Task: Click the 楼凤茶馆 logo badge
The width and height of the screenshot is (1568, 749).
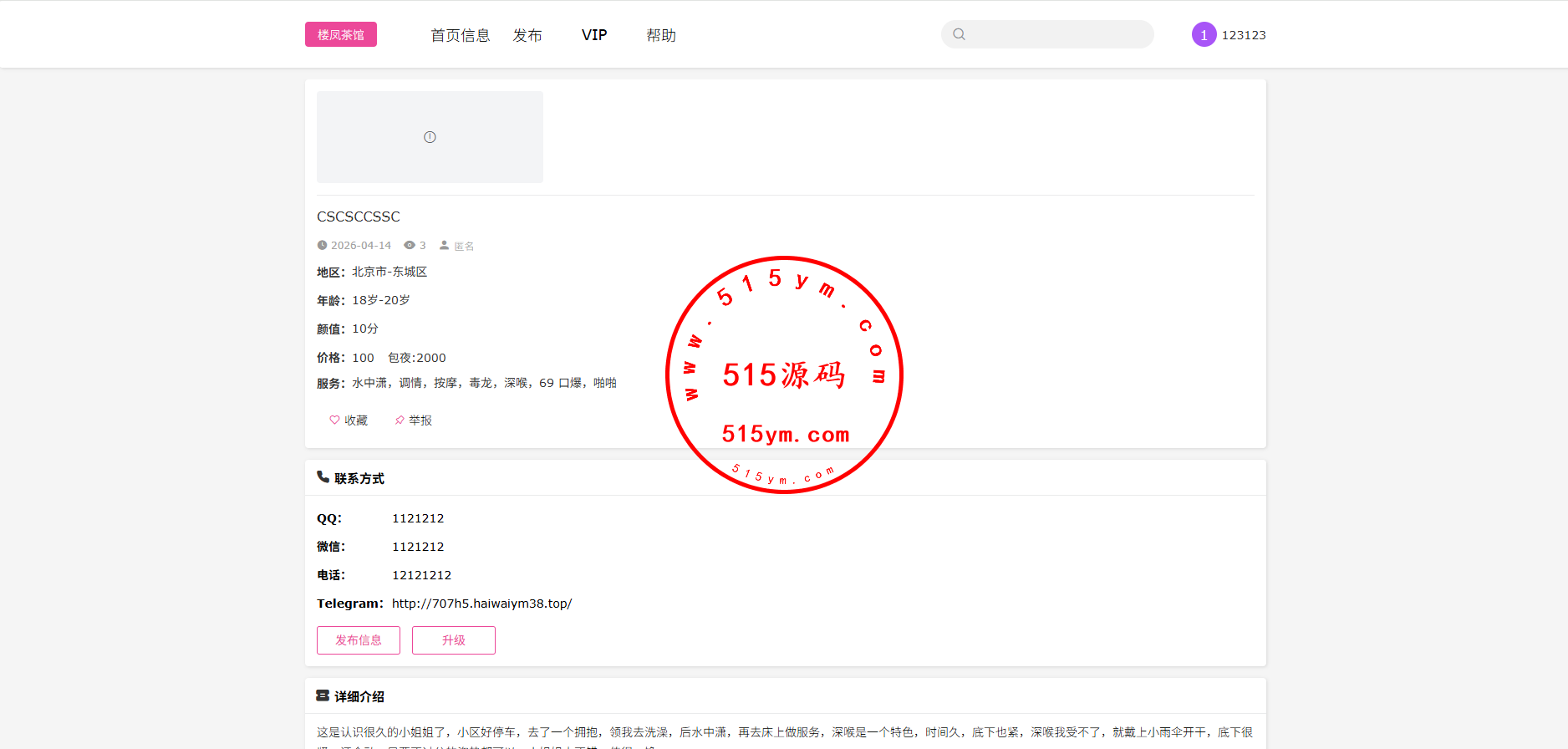Action: pos(340,34)
